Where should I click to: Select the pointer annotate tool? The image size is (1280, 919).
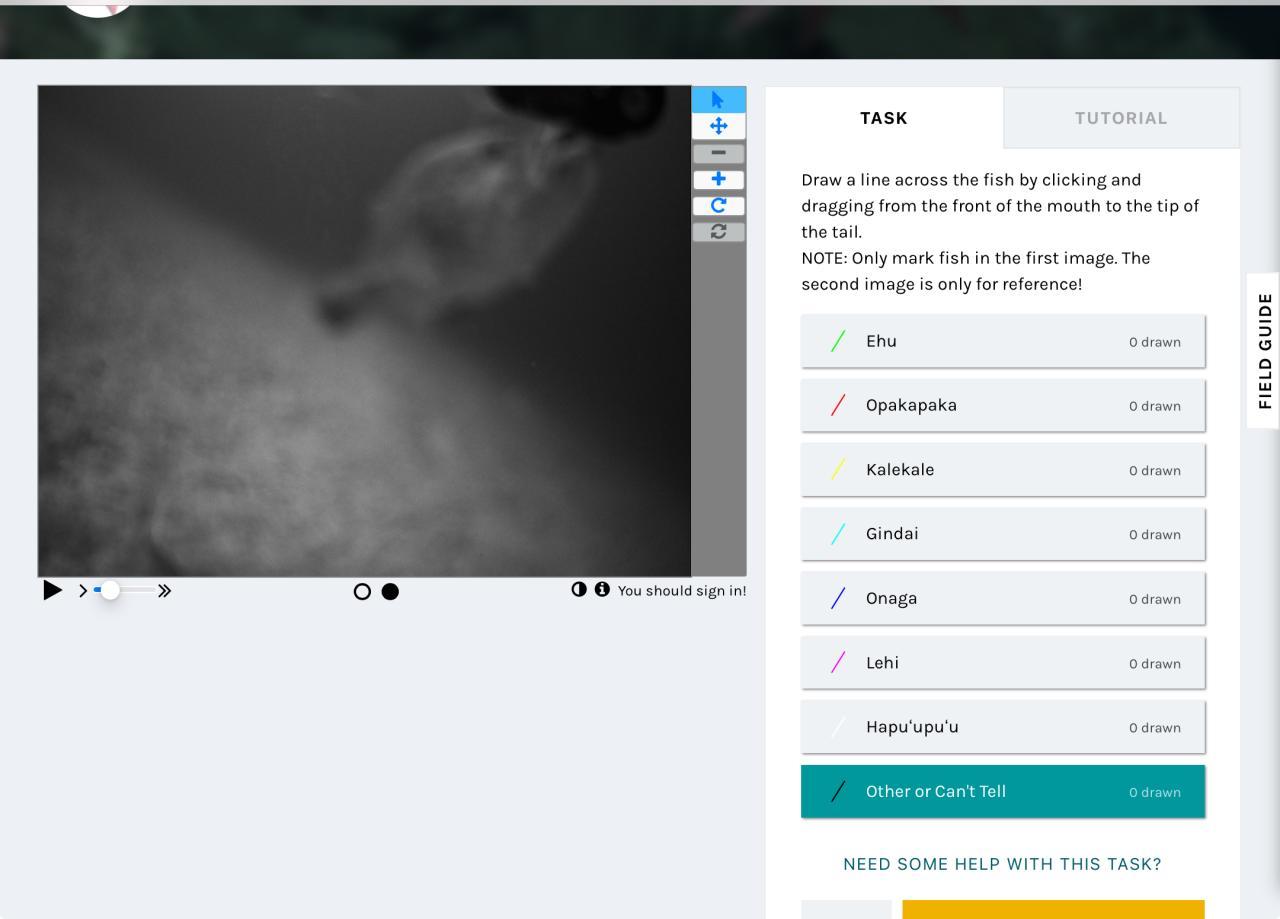click(718, 99)
